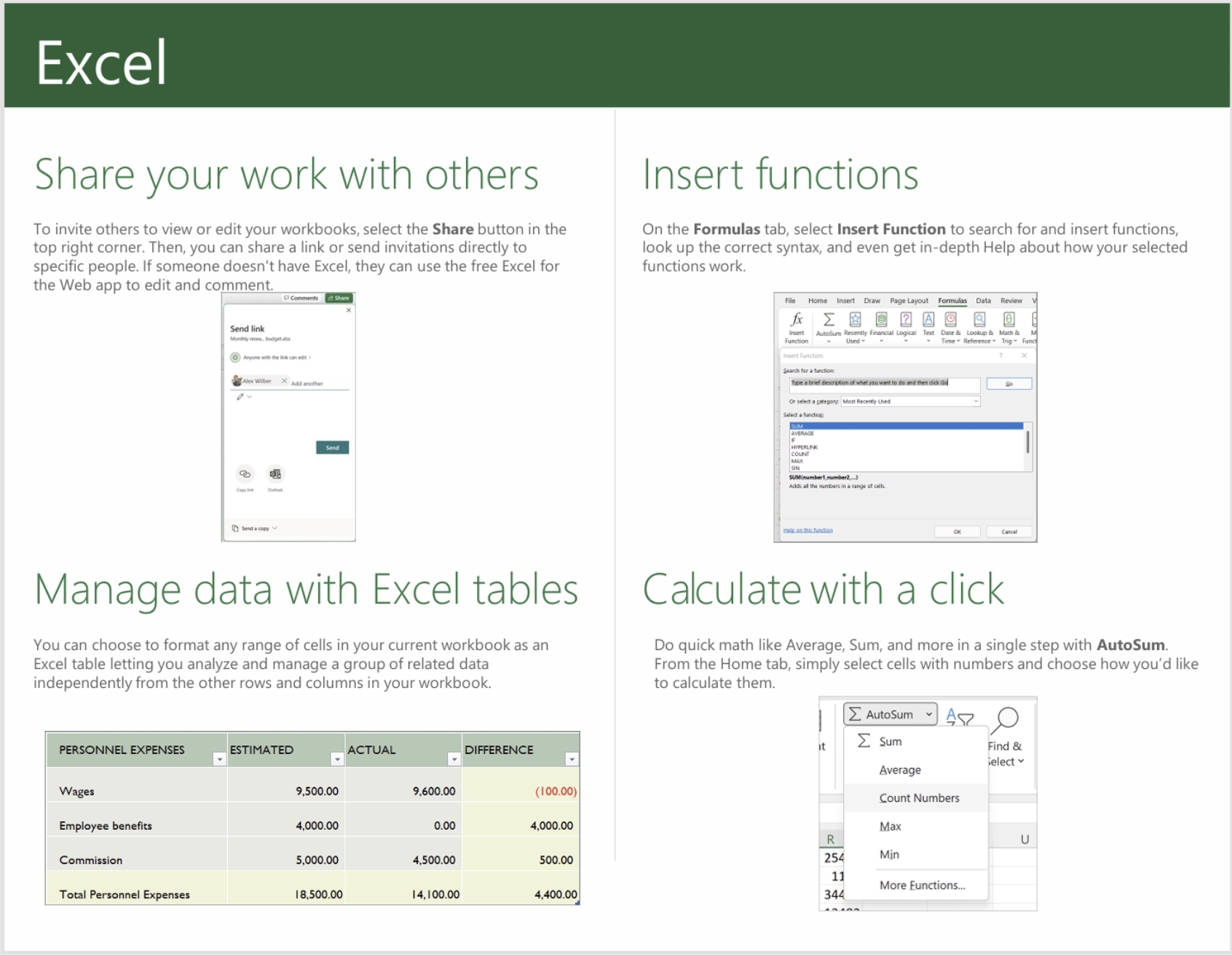Click the Find & Select magnifier icon

coord(1006,720)
